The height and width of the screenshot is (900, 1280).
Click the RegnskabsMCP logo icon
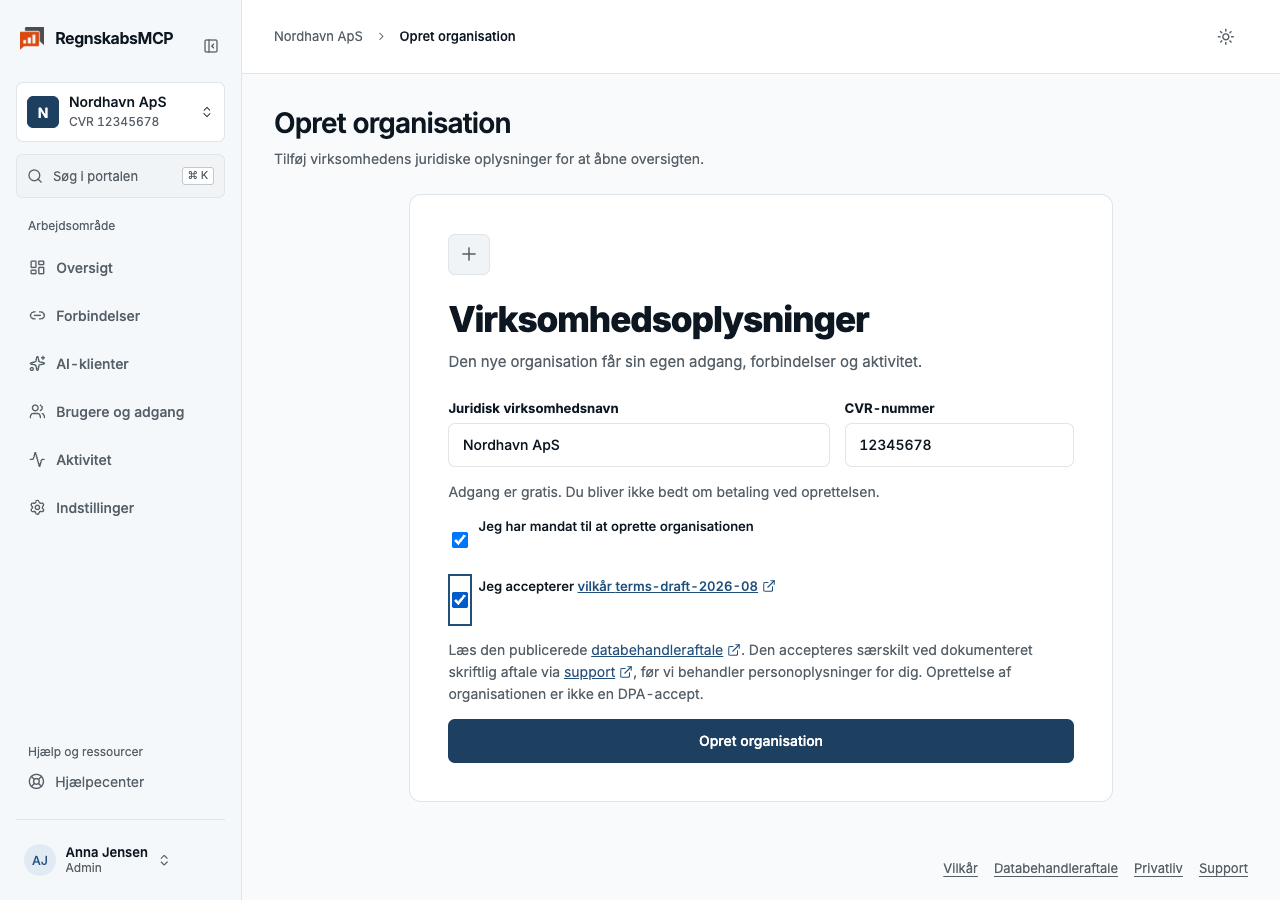[x=31, y=39]
